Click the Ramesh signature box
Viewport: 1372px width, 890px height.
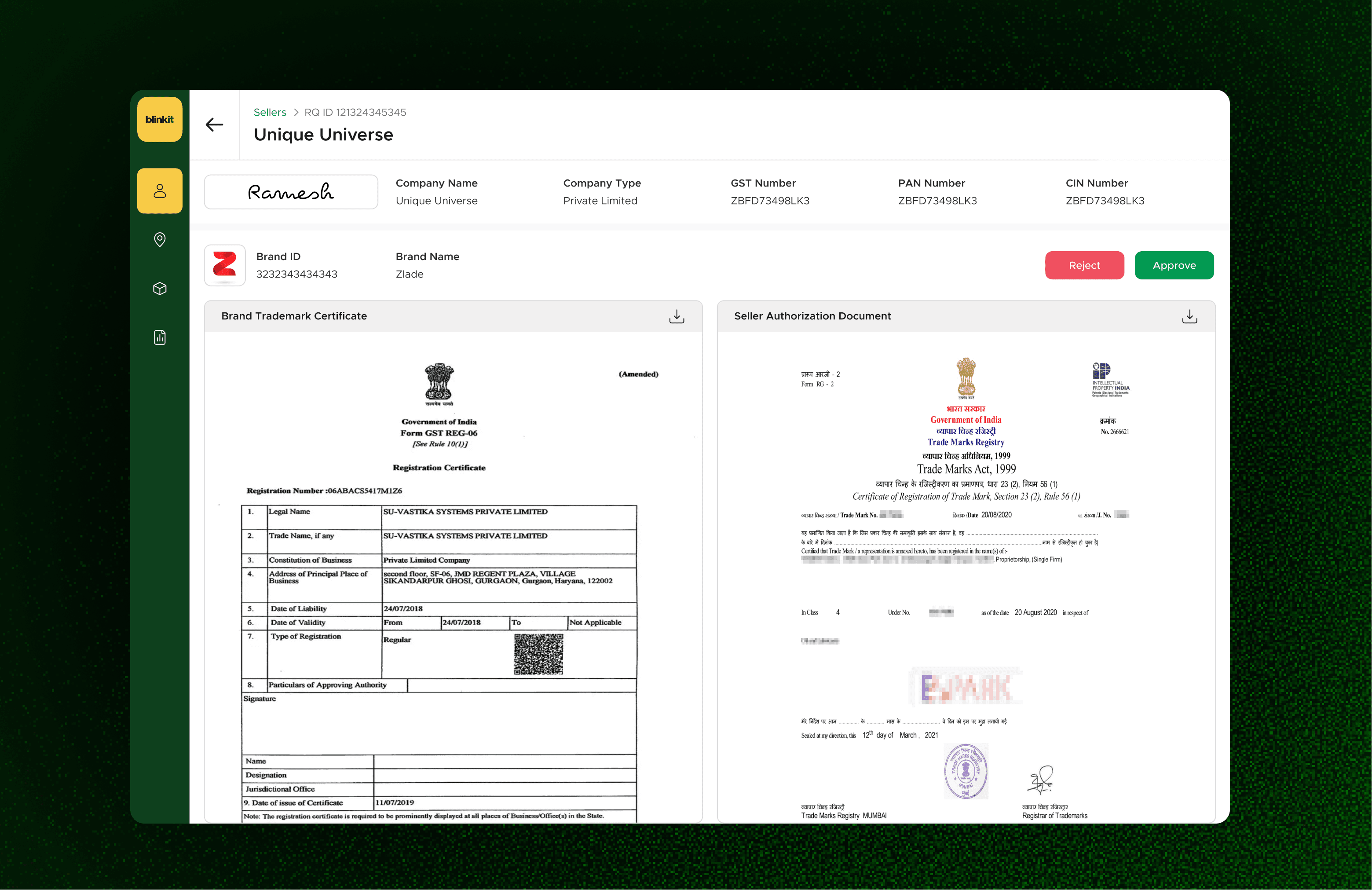[x=291, y=192]
